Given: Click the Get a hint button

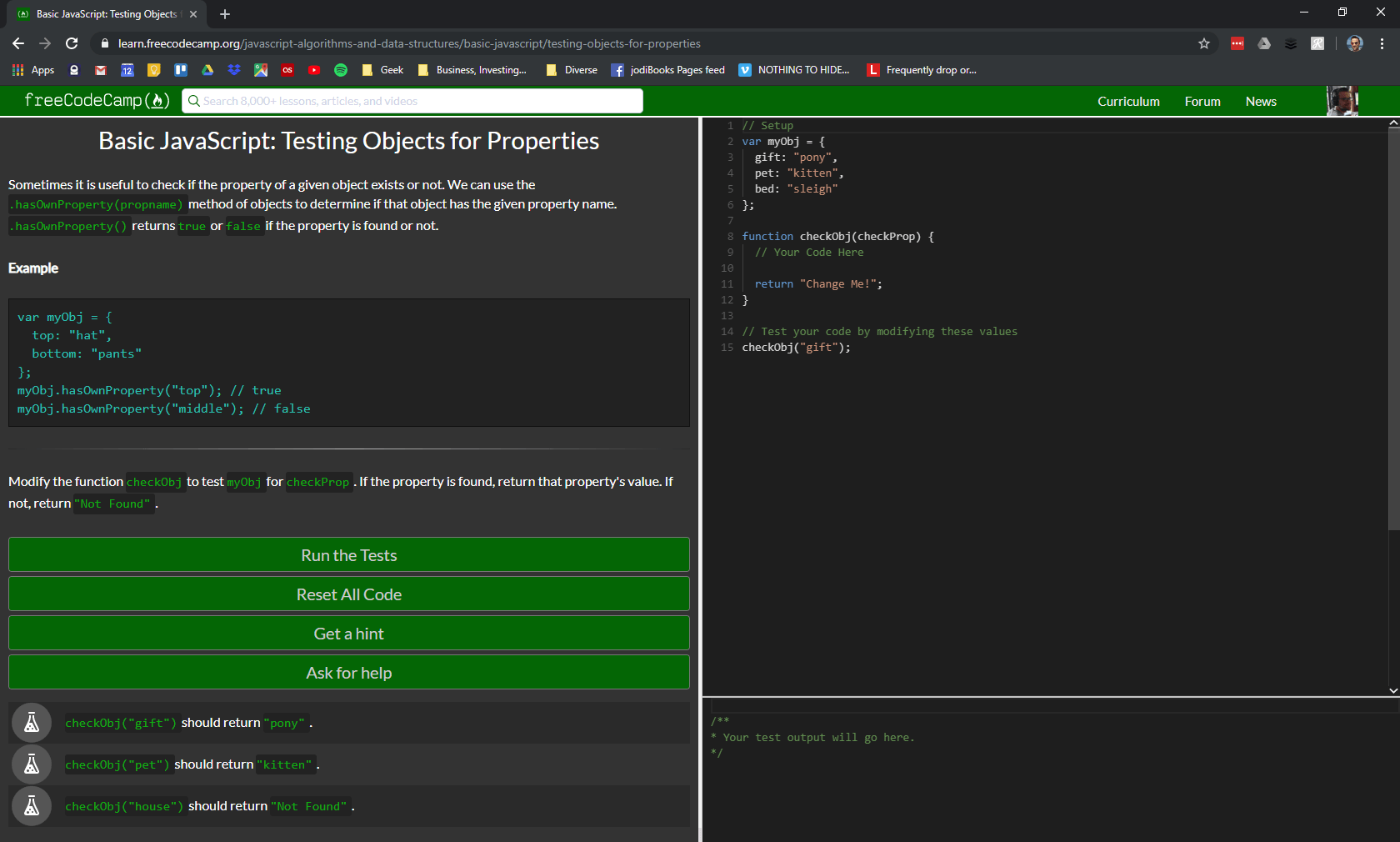Looking at the screenshot, I should pyautogui.click(x=349, y=634).
